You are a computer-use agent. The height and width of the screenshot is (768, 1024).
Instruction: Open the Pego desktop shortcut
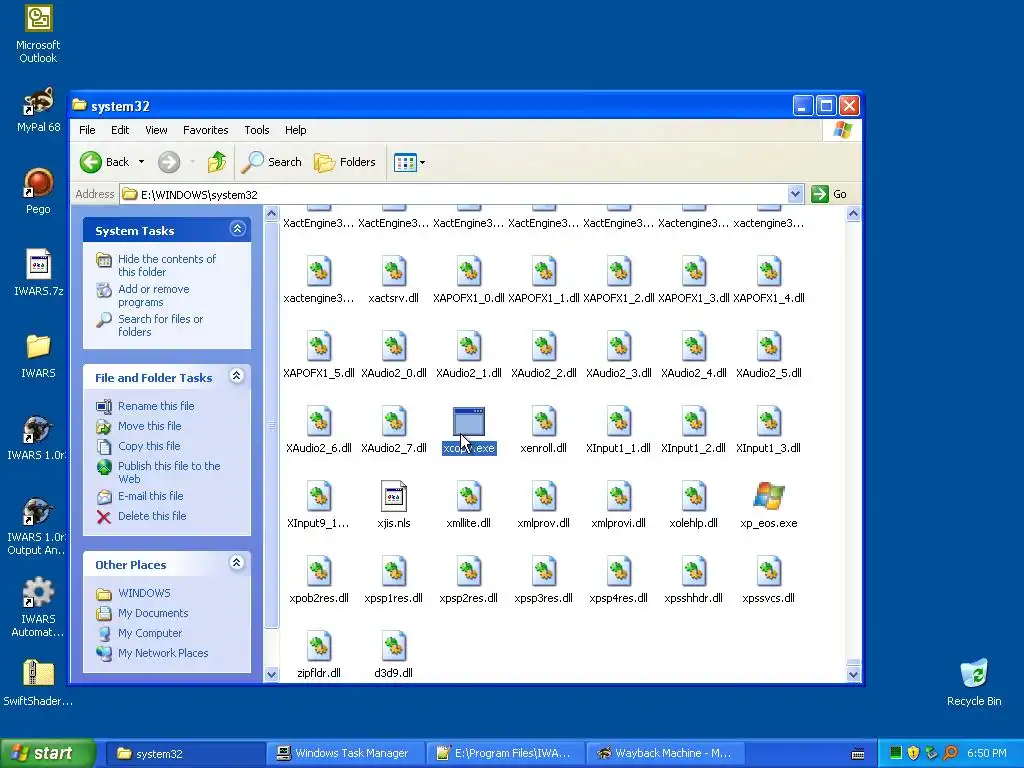tap(38, 184)
